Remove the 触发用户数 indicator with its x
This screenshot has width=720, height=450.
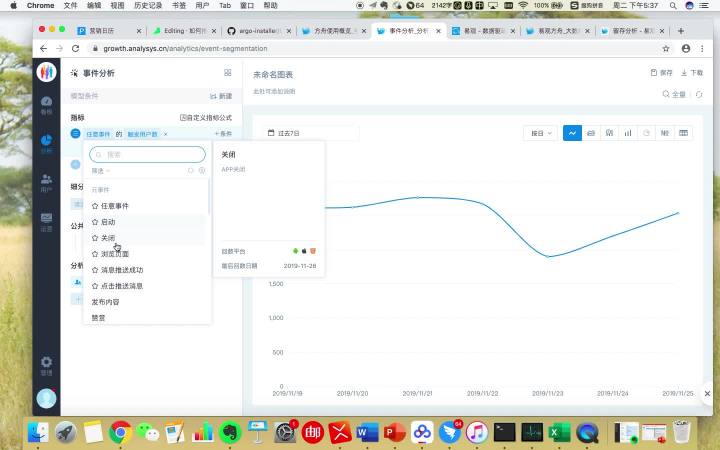tap(166, 134)
